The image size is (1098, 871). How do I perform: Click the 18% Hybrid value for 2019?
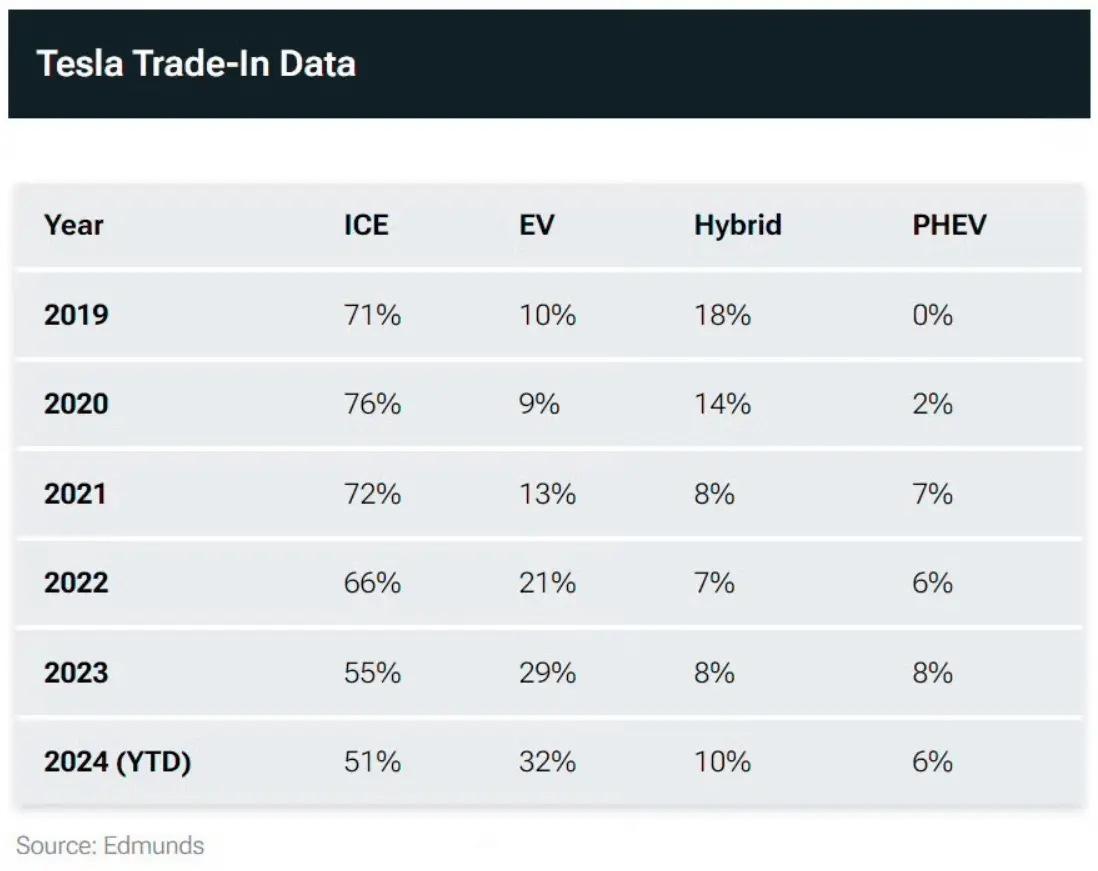click(723, 315)
